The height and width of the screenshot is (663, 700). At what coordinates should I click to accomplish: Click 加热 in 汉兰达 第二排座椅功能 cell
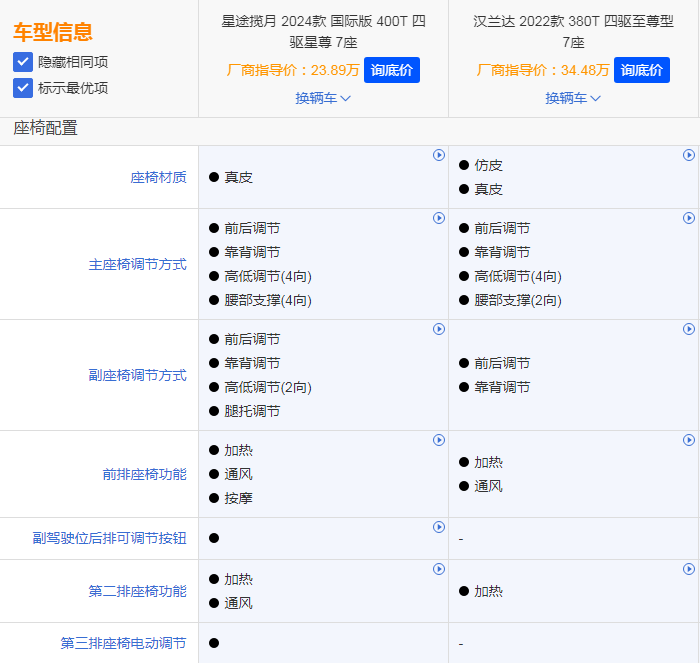tap(488, 591)
